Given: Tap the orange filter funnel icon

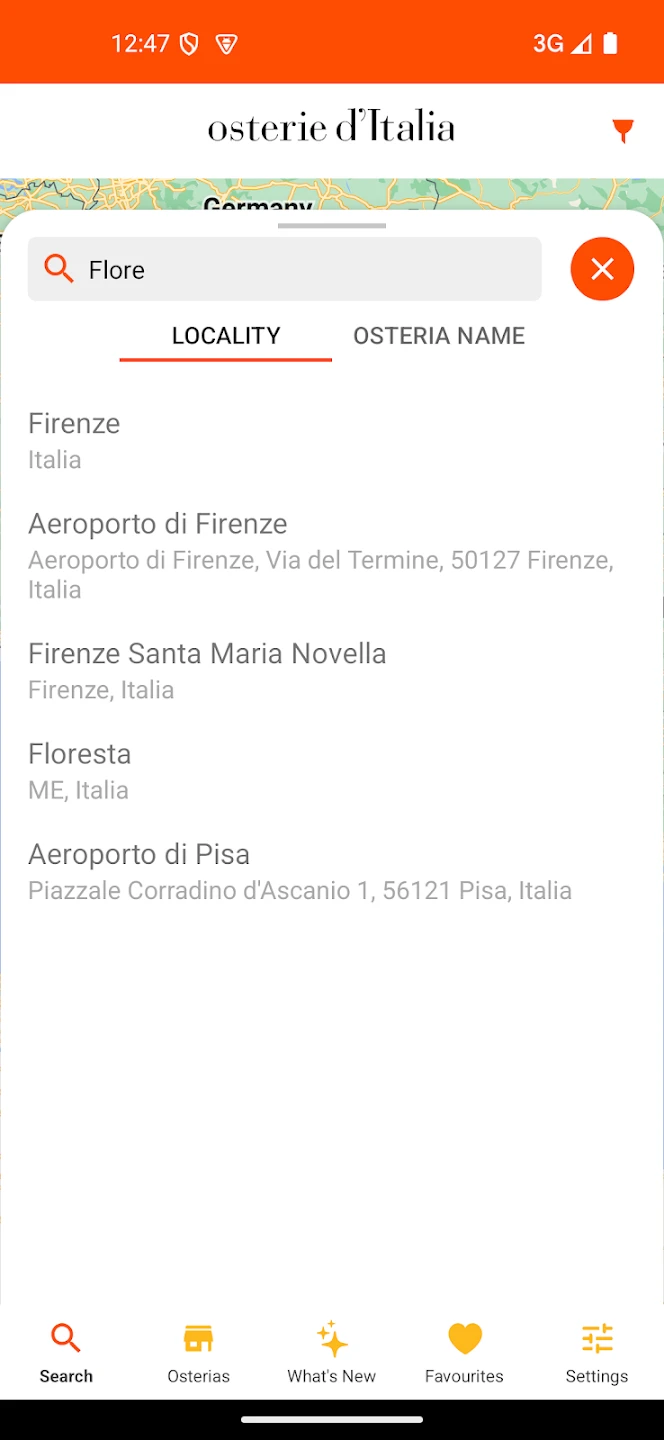Looking at the screenshot, I should pos(623,130).
